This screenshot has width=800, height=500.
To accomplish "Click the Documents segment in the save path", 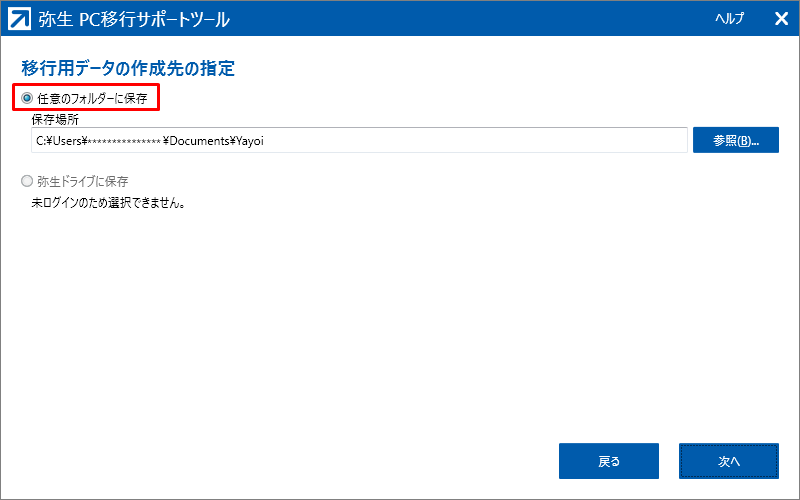I will pos(200,141).
